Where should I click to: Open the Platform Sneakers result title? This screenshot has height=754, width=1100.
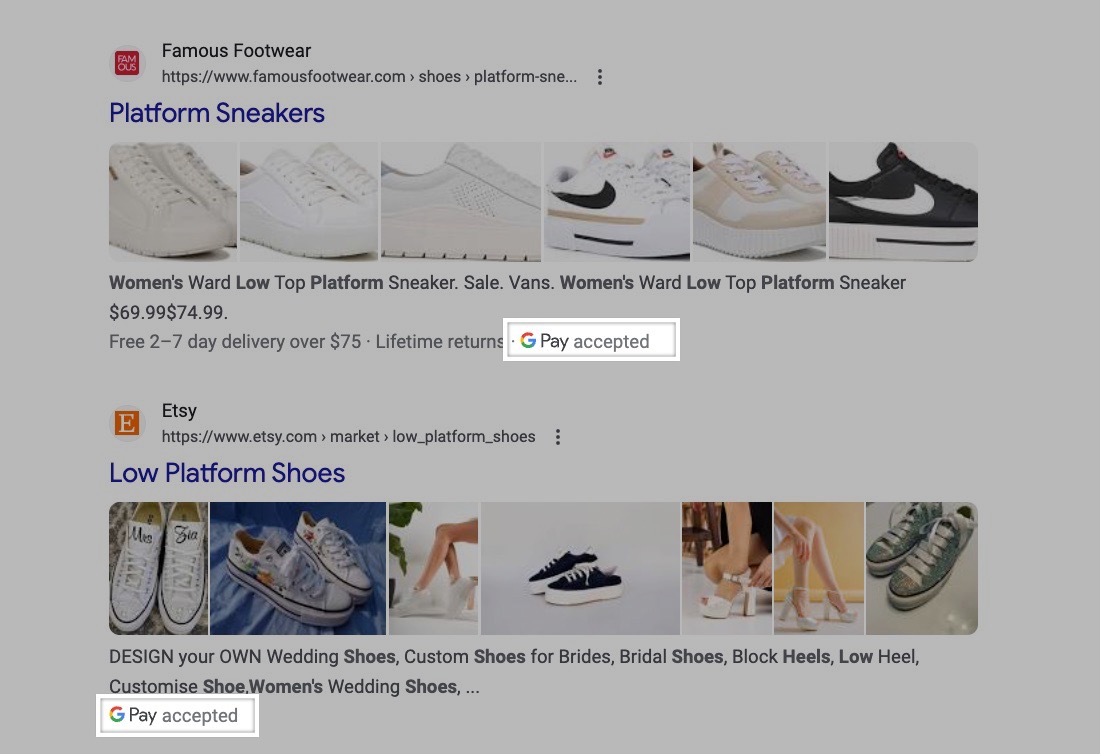click(217, 113)
